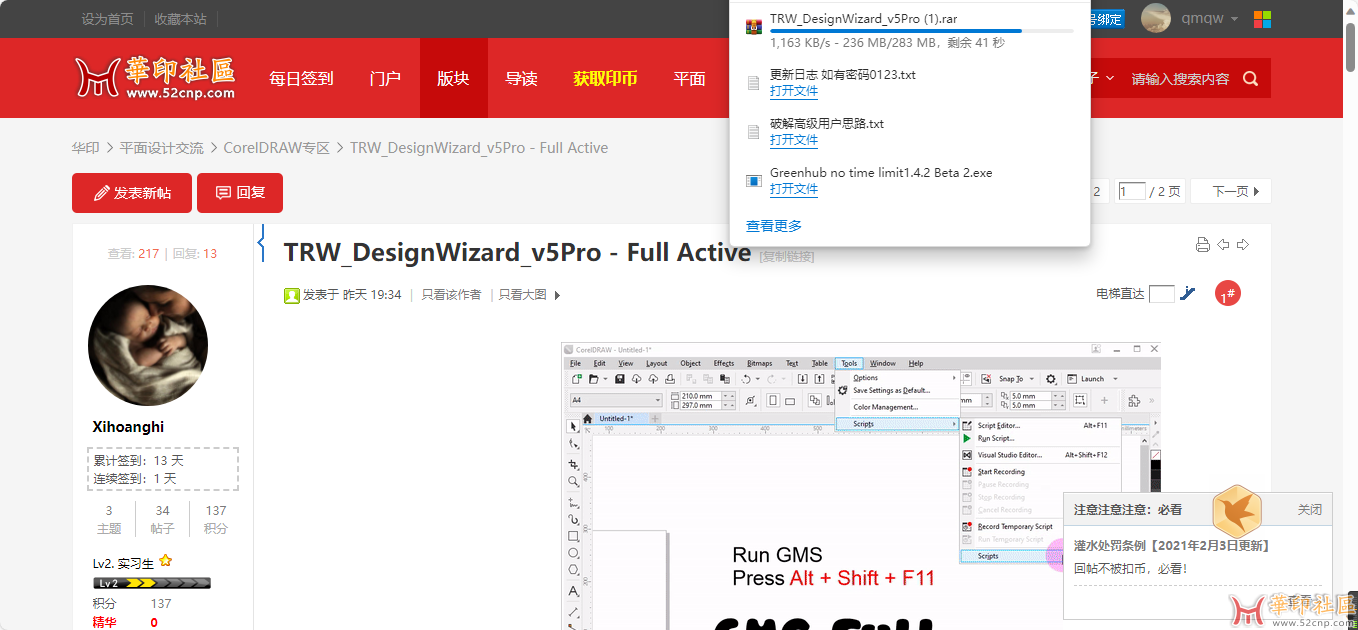Open the search type dropdown chevron

[x=1110, y=78]
